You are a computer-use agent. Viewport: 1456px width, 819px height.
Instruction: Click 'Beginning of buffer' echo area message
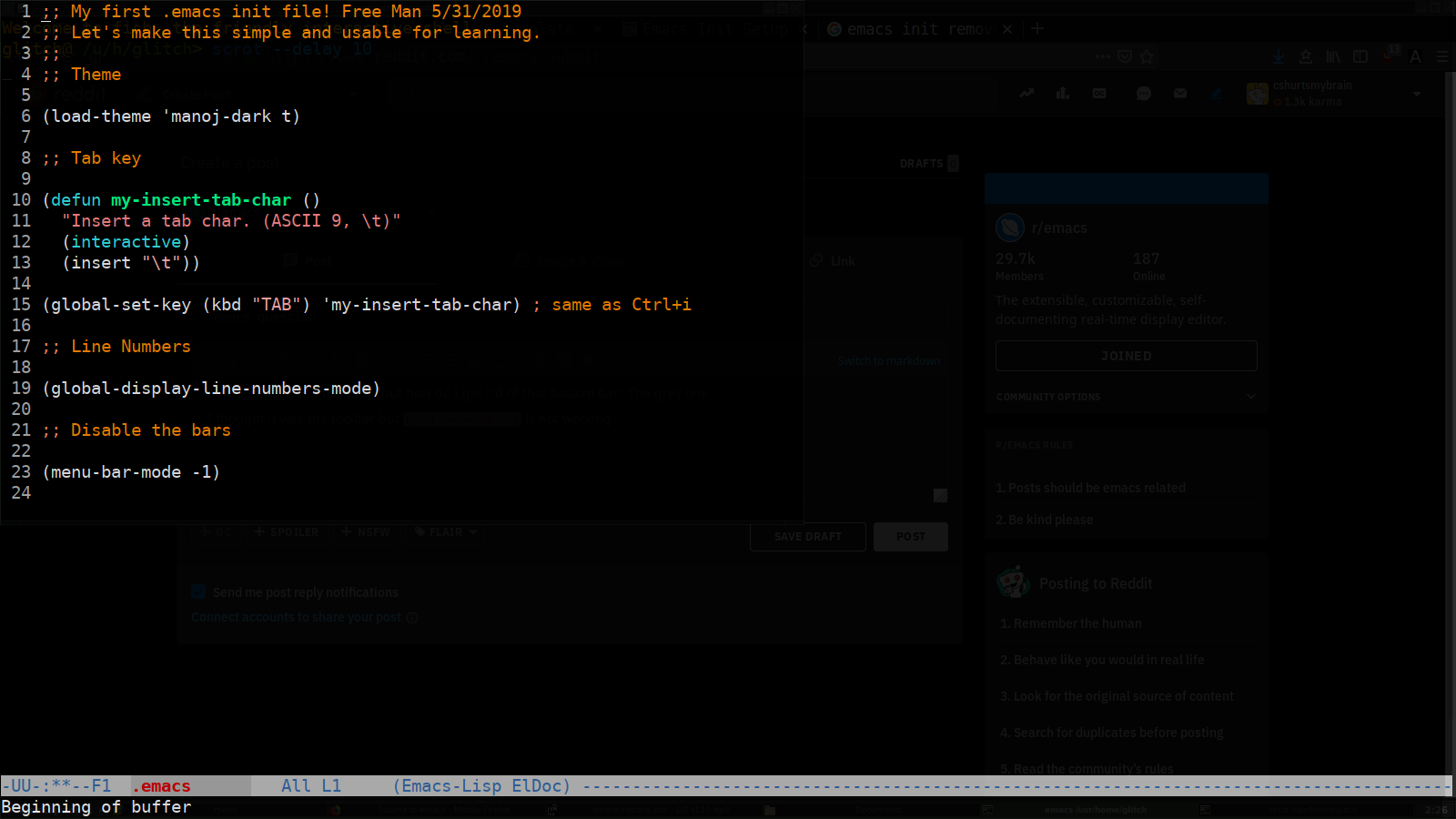click(x=96, y=807)
